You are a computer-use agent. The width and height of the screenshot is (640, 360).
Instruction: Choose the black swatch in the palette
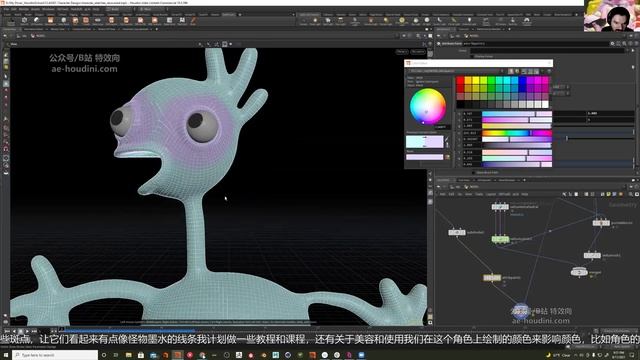460,104
